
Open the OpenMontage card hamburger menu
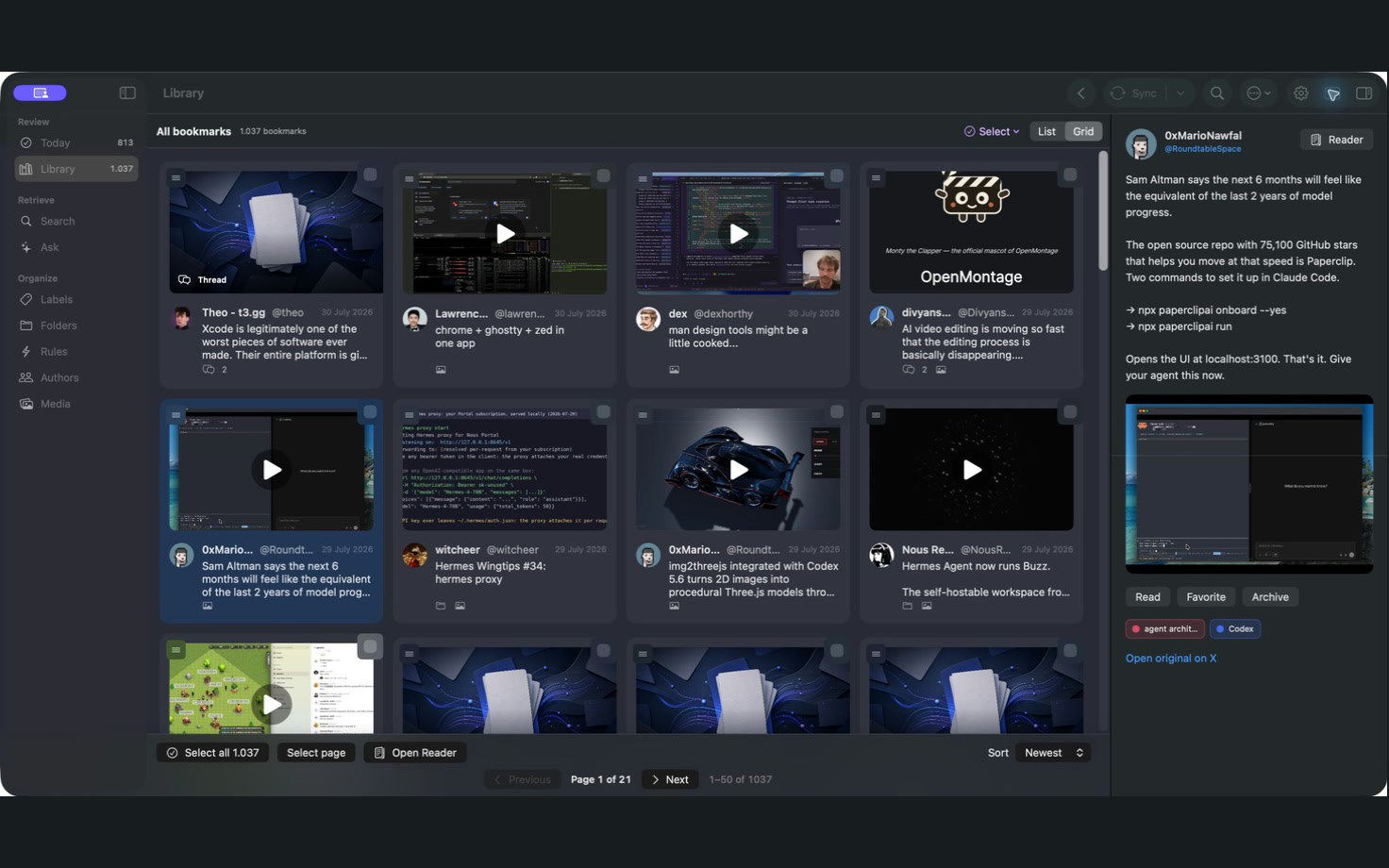[x=876, y=177]
